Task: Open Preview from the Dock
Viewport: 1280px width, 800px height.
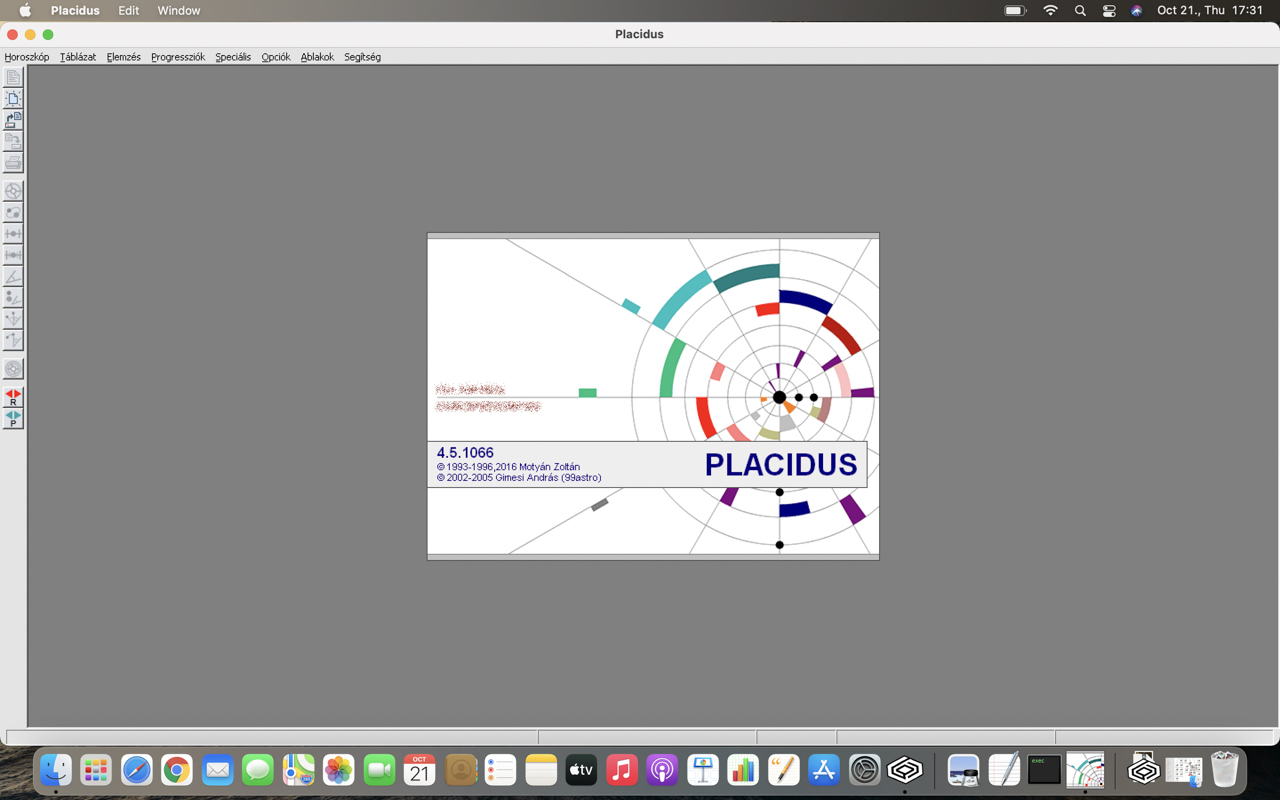Action: (x=963, y=770)
